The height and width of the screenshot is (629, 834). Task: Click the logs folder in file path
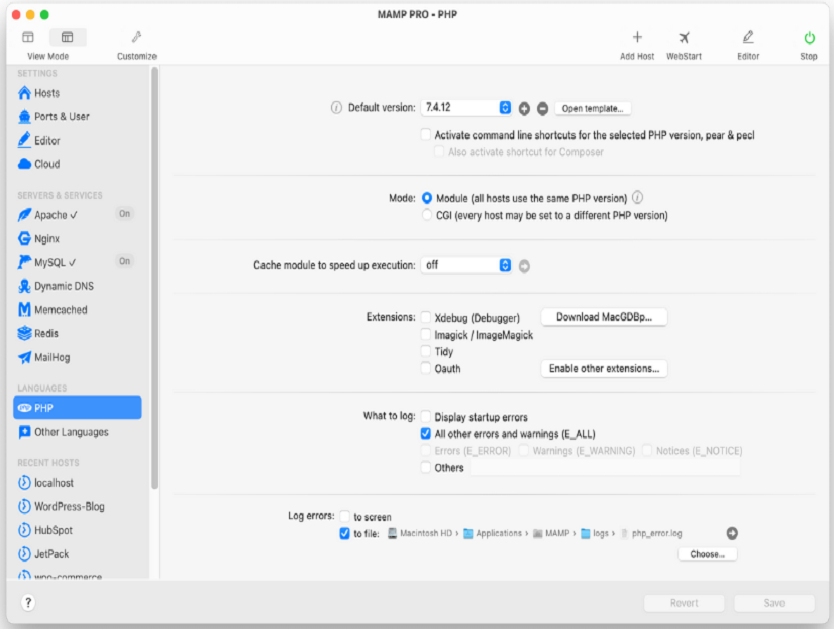coord(595,533)
